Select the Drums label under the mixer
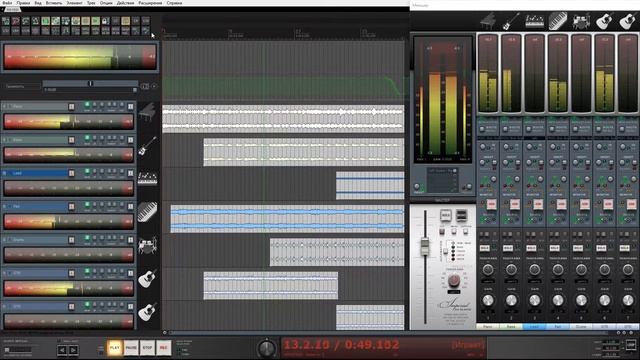640x360 pixels. 581,327
